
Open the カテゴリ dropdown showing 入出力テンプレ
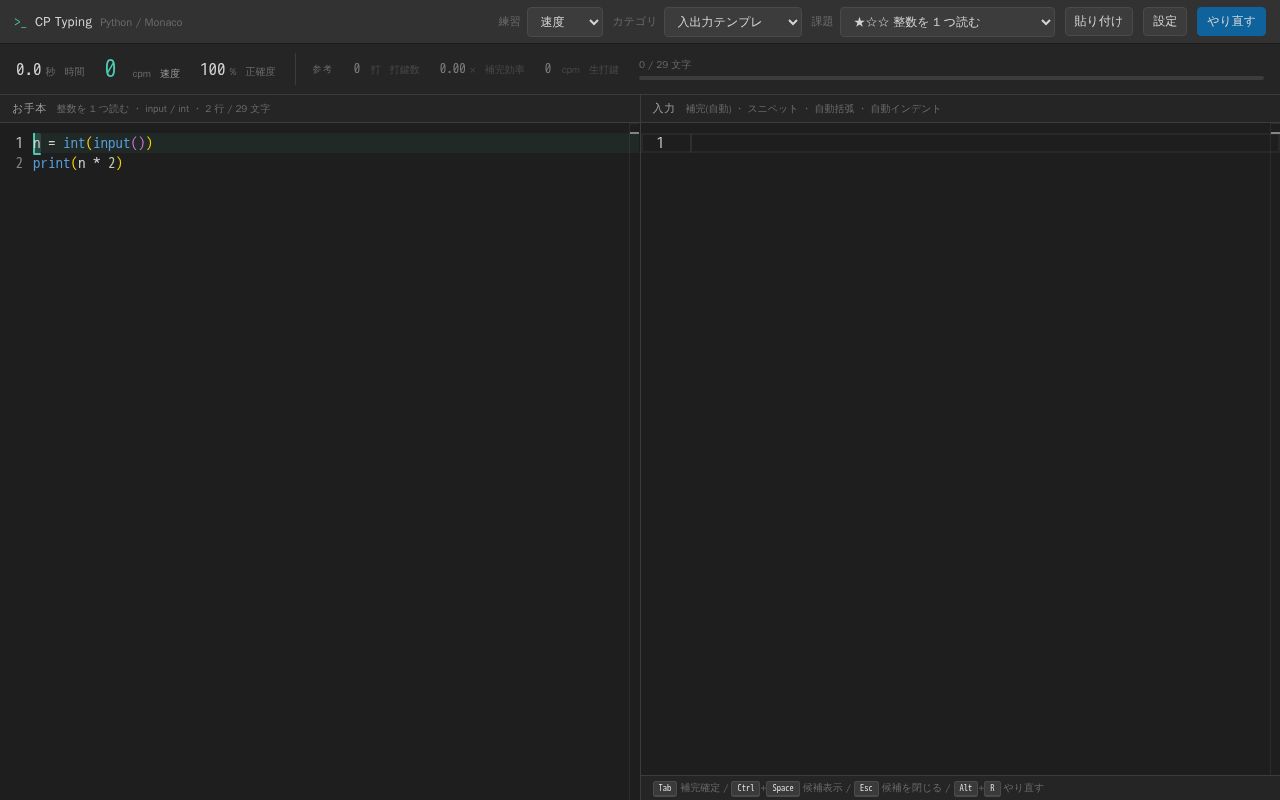click(733, 22)
